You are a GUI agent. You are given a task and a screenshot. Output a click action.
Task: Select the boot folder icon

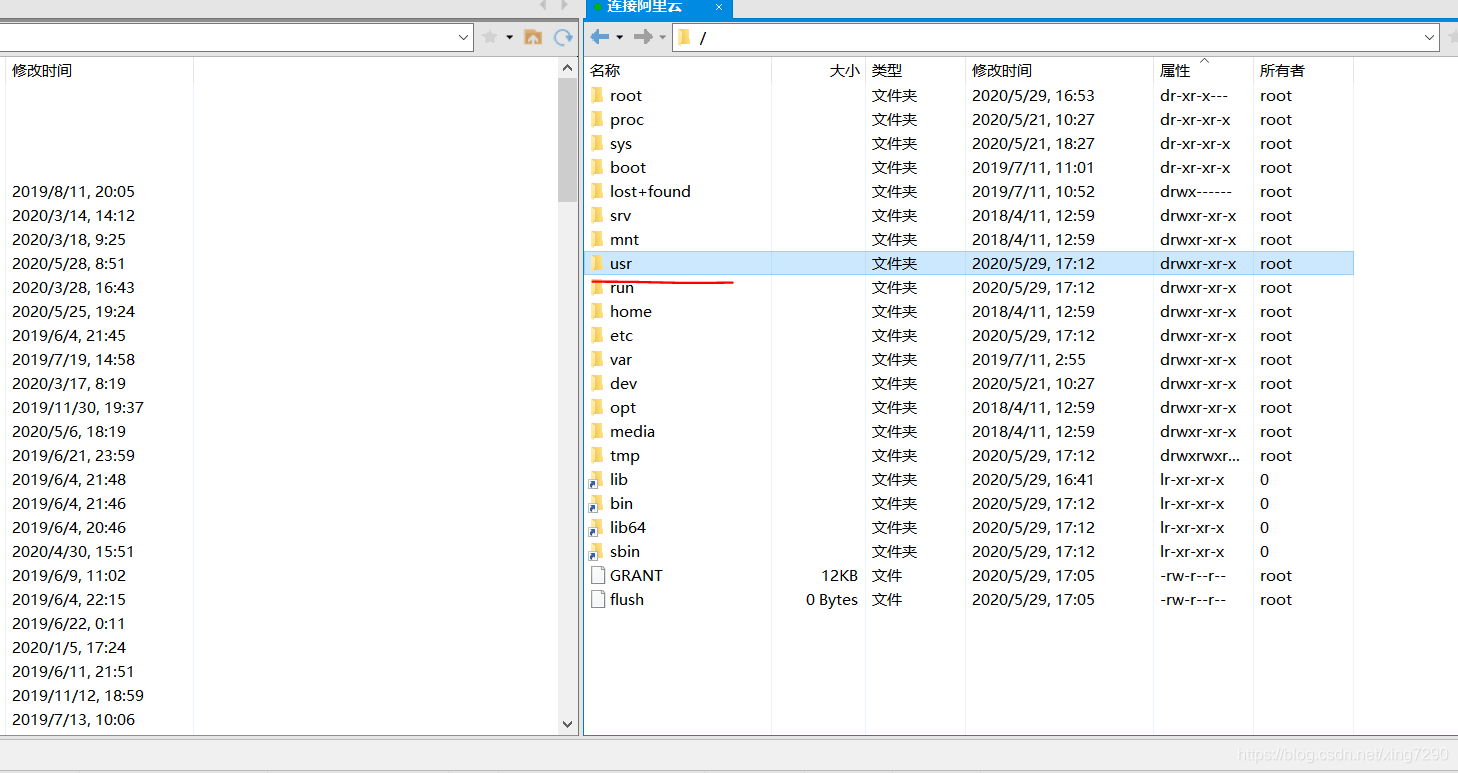(x=597, y=167)
